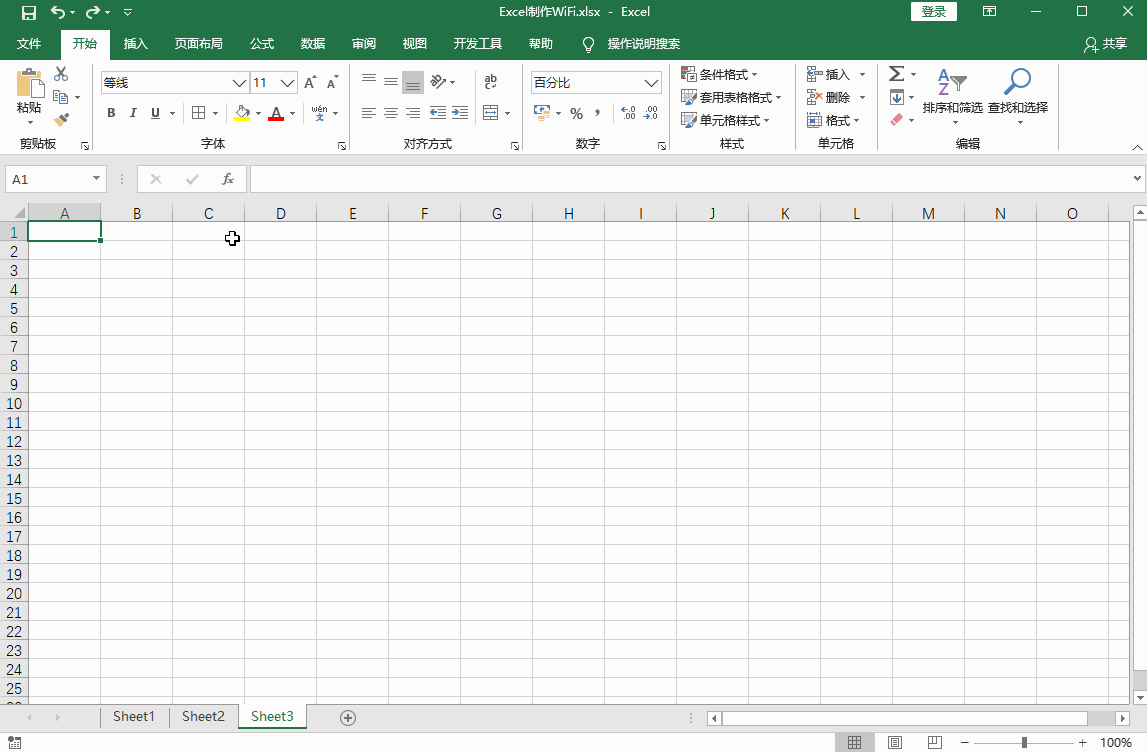The height and width of the screenshot is (752, 1147).
Task: Open the Clear eraser tool
Action: (x=897, y=119)
